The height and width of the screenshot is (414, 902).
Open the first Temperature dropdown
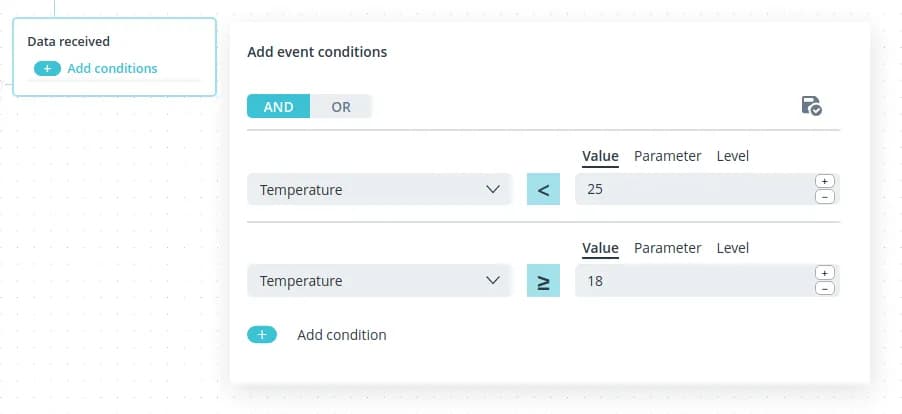click(379, 190)
